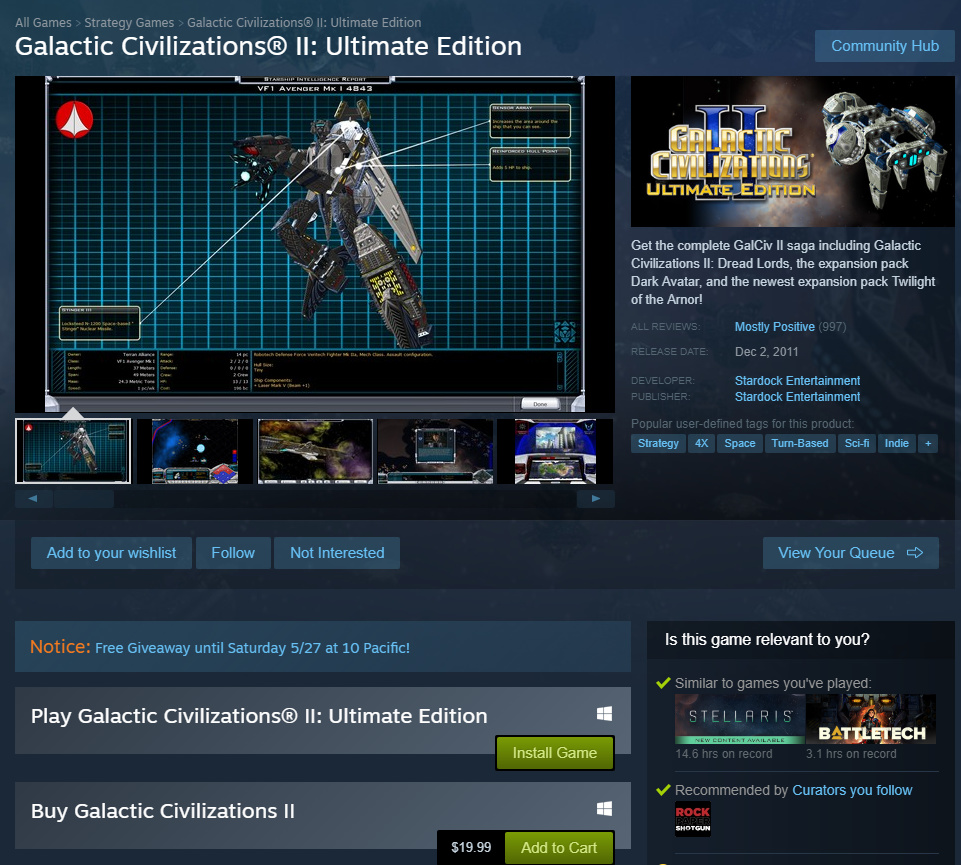The width and height of the screenshot is (961, 865).
Task: Click Windows icon in Play Ultimate Edition box
Action: click(604, 714)
